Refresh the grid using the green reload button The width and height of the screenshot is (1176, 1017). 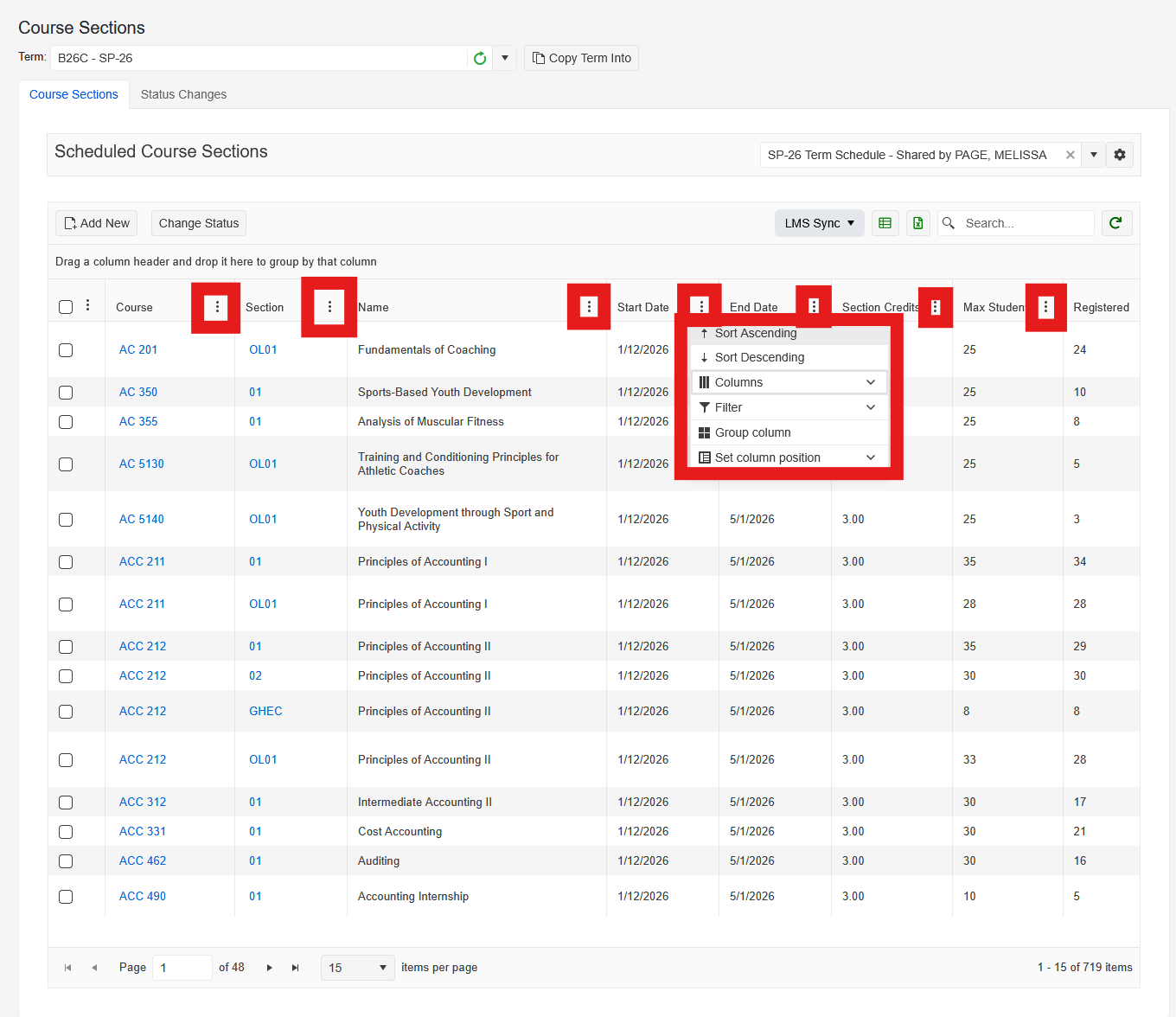tap(1116, 223)
